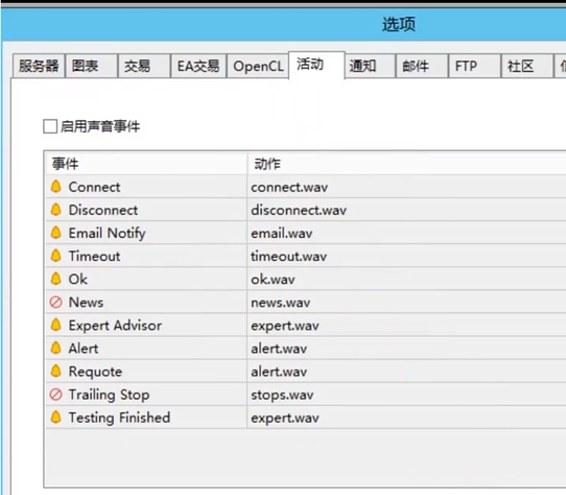The image size is (566, 495).
Task: Click the disabled icon beside Trailing Stop
Action: click(56, 395)
